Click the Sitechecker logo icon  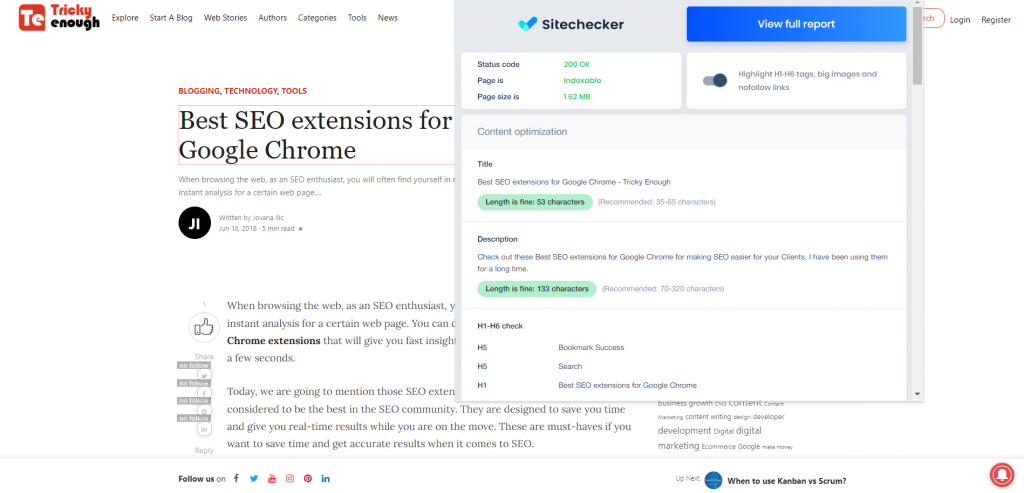pos(527,24)
